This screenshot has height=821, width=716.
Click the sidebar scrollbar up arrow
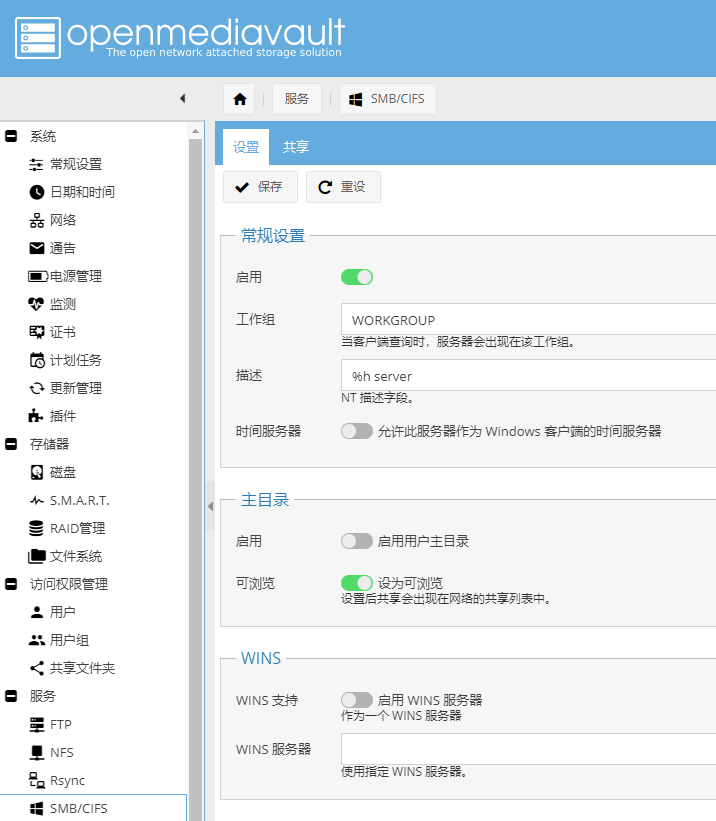point(195,131)
